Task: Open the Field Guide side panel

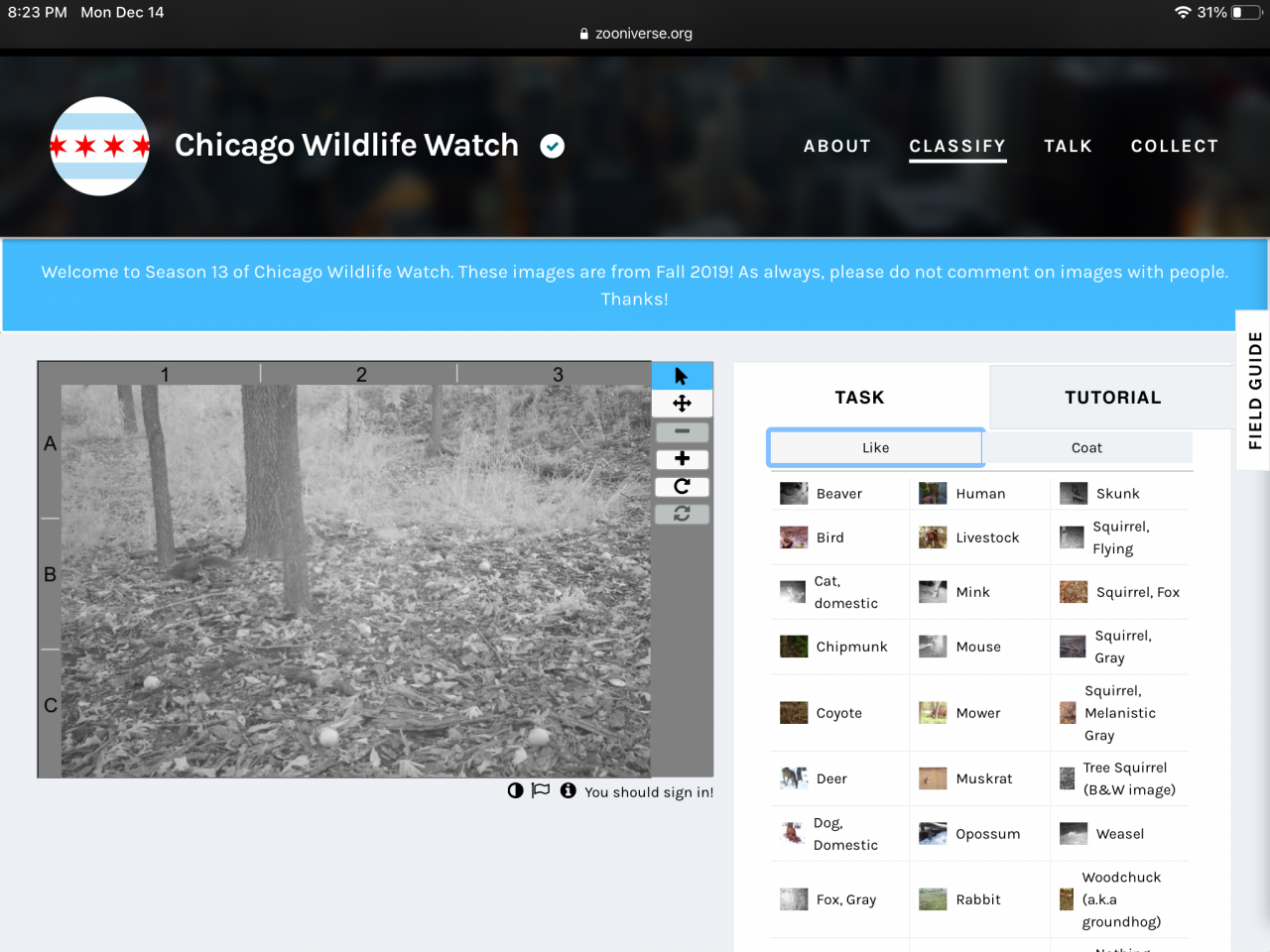Action: pos(1255,390)
